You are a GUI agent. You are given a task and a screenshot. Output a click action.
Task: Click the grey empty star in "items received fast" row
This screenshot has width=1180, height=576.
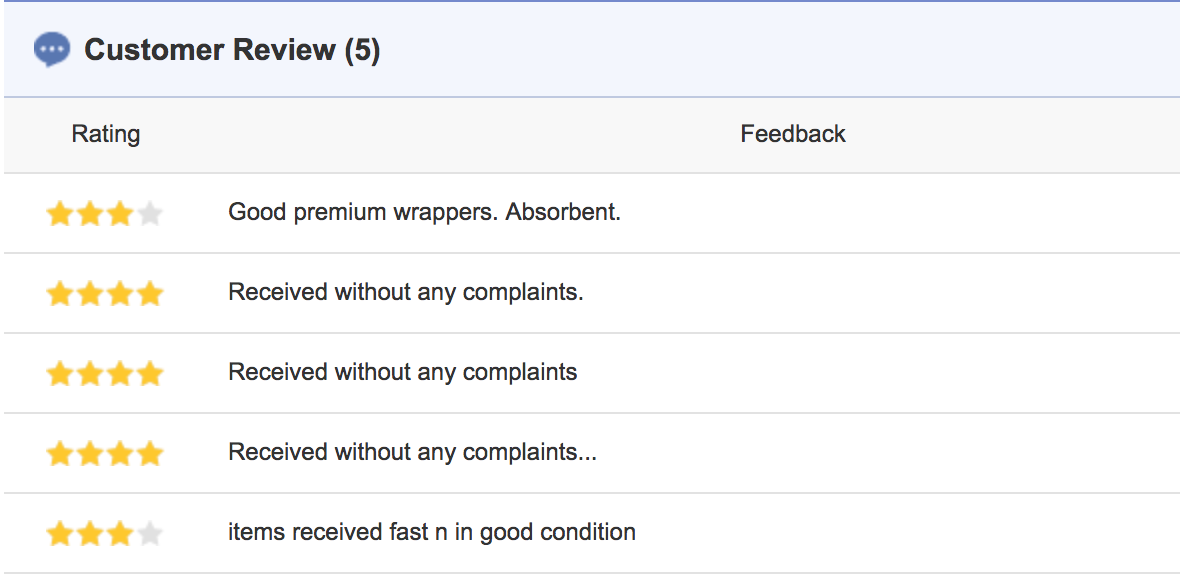(150, 534)
